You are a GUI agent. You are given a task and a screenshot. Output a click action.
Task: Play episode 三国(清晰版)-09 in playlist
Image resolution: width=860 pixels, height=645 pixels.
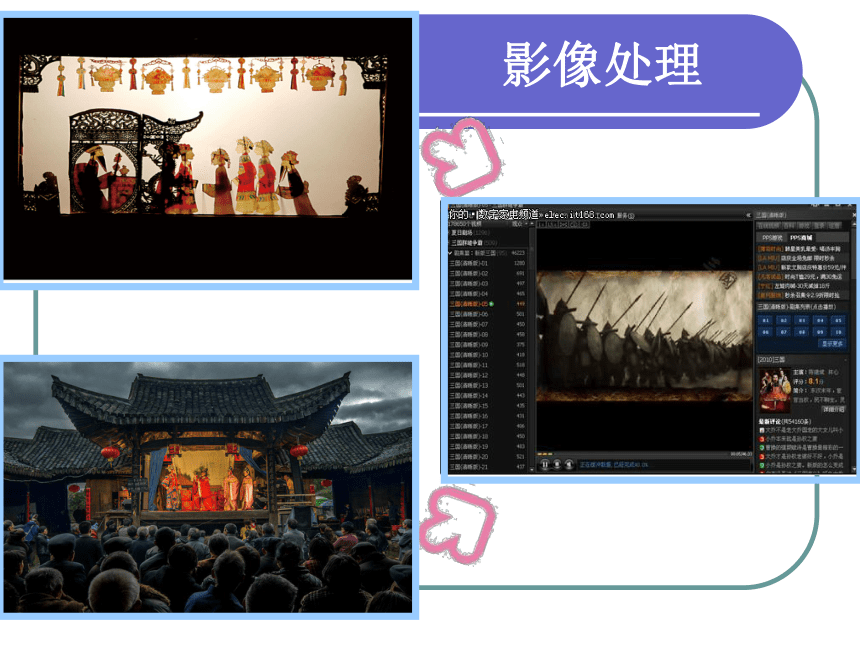[488, 344]
